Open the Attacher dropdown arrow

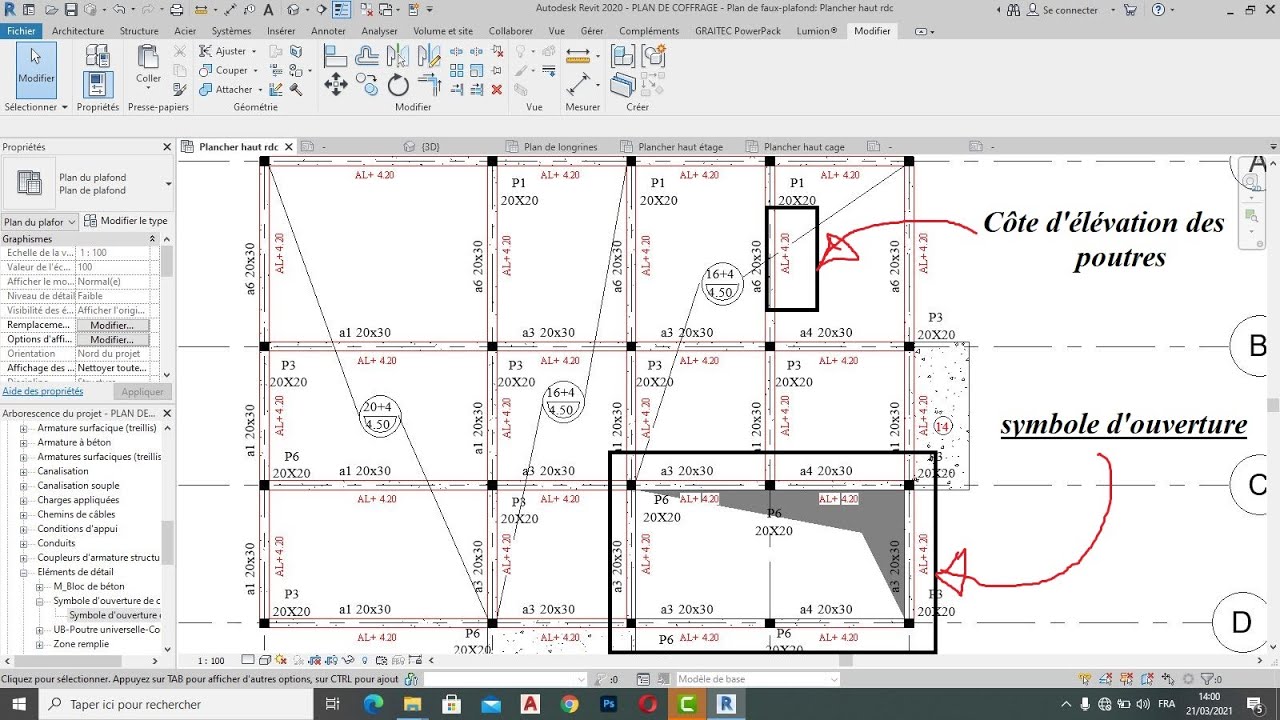click(260, 90)
